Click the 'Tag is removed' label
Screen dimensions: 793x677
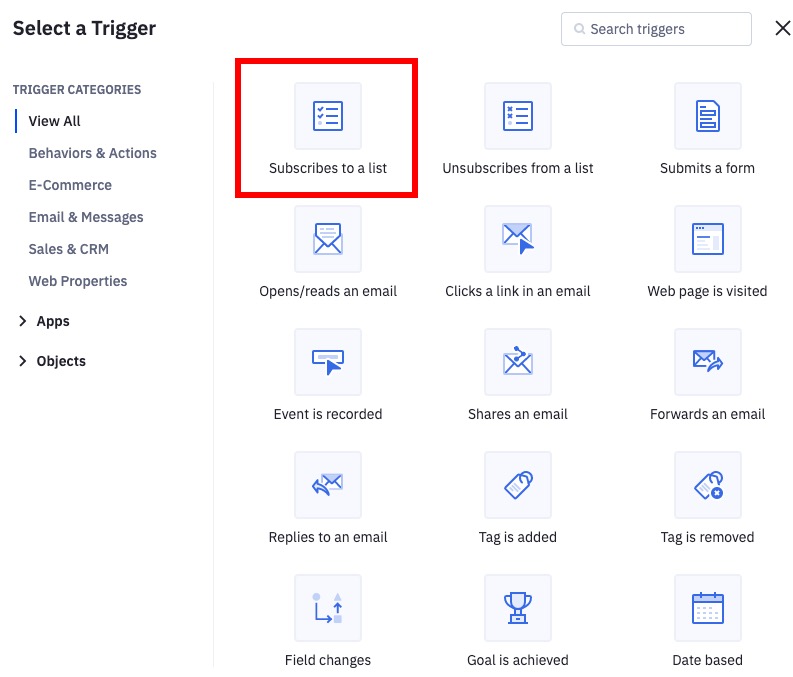pos(708,537)
